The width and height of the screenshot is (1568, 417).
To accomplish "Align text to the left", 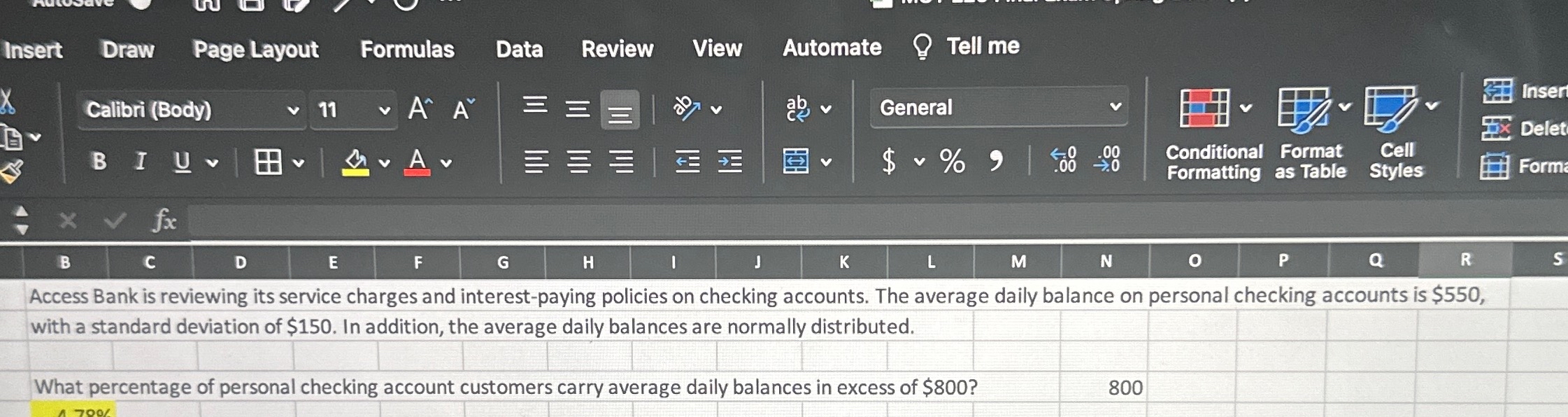I will point(536,162).
